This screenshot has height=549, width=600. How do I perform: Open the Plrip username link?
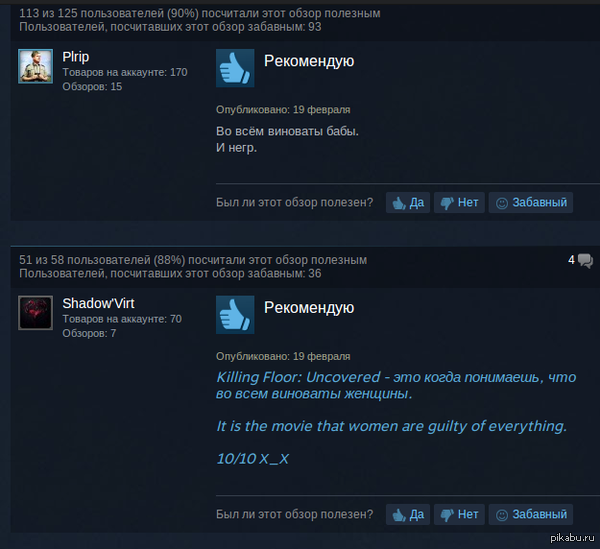(x=76, y=57)
